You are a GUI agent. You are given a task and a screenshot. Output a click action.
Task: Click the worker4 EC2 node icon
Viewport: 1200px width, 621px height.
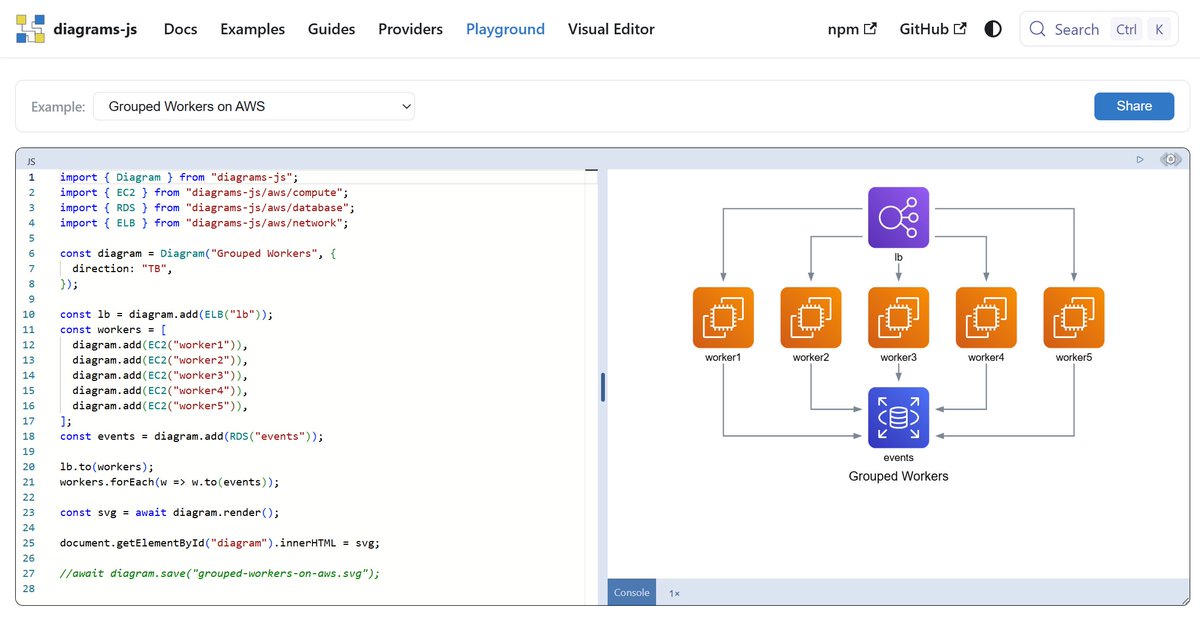click(x=986, y=317)
